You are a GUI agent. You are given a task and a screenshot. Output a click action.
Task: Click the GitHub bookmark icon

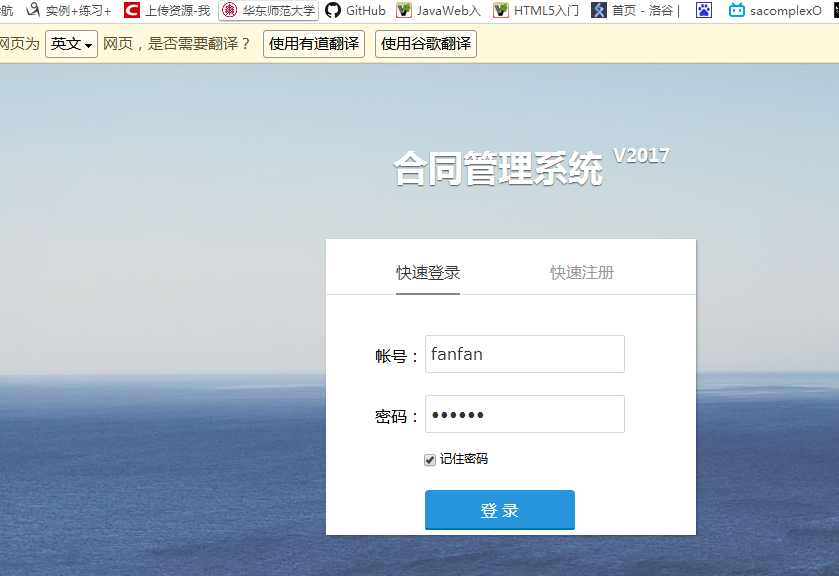click(333, 10)
